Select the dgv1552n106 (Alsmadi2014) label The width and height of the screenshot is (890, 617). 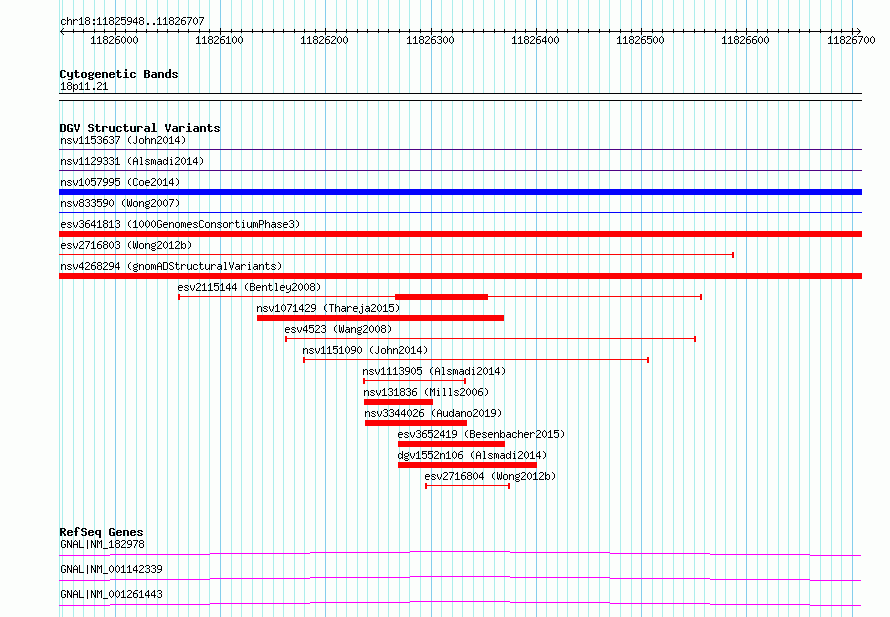click(472, 455)
